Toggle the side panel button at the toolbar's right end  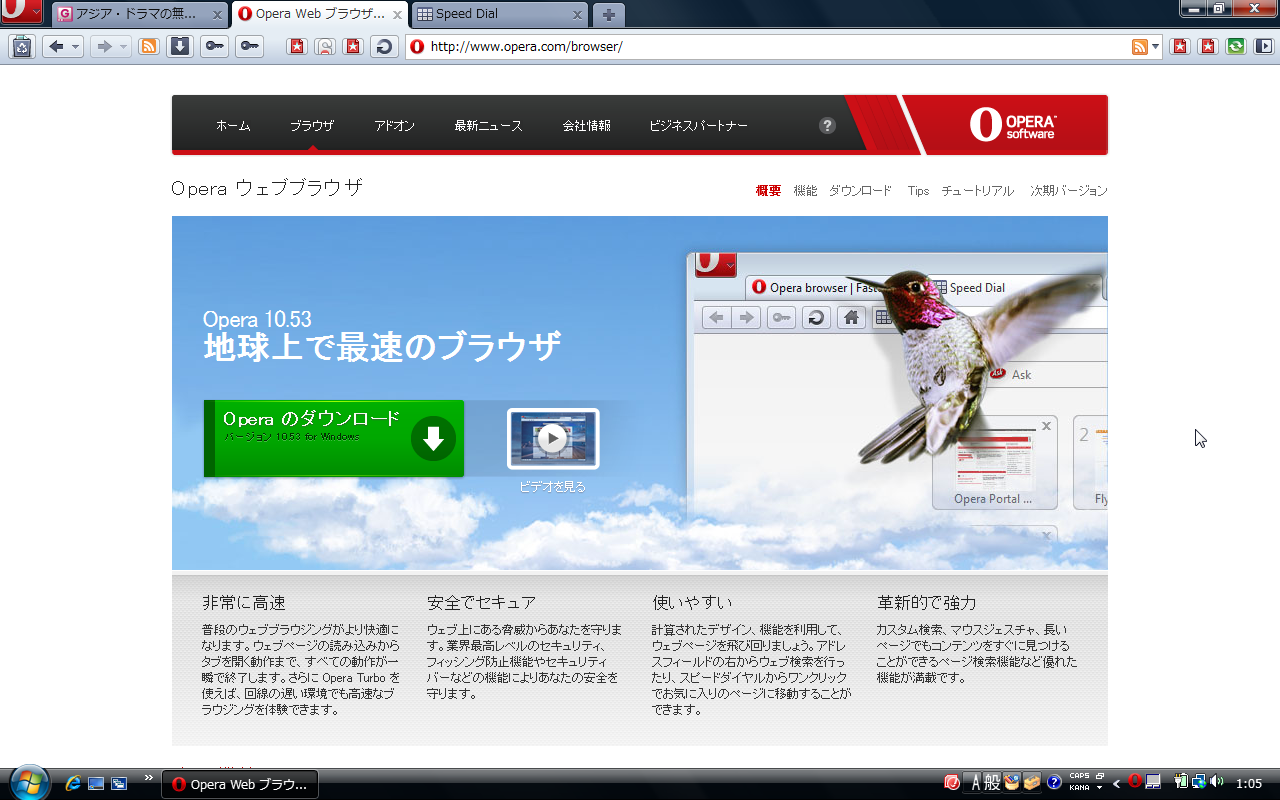pyautogui.click(x=1264, y=46)
